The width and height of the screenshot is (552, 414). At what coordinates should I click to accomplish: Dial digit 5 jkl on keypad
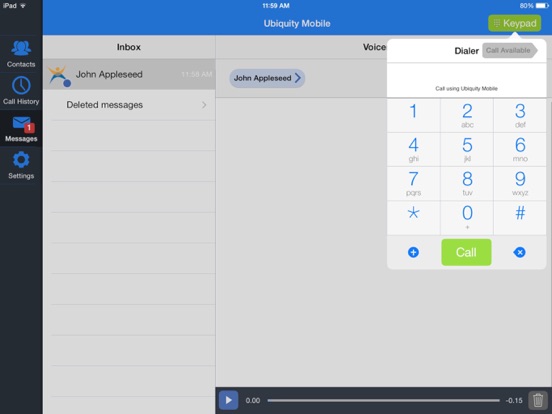pyautogui.click(x=467, y=150)
